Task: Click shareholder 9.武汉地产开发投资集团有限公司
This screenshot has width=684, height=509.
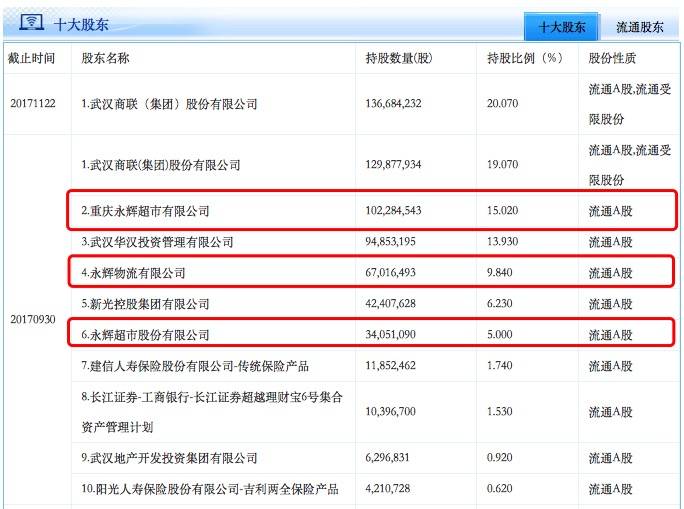Action: pyautogui.click(x=169, y=458)
